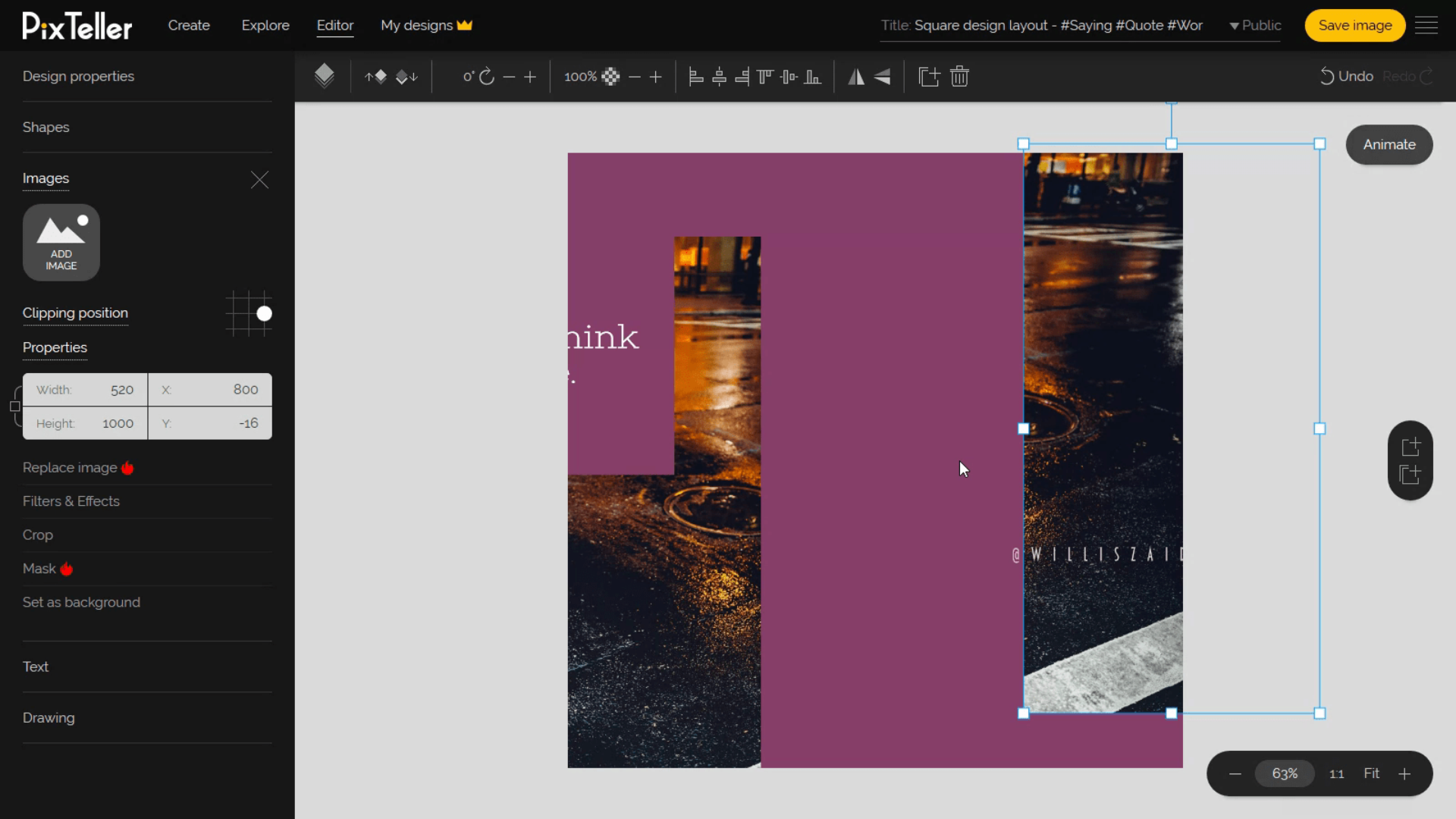Click upper add-page icon on right
Screen dimensions: 1456x819
click(1410, 447)
